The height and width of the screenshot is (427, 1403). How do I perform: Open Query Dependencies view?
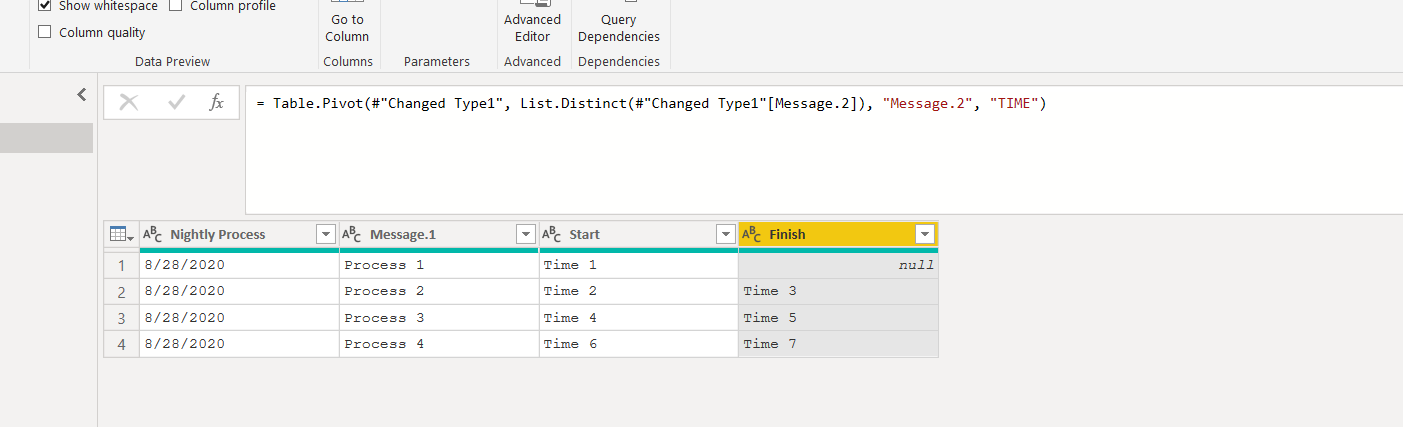(619, 24)
